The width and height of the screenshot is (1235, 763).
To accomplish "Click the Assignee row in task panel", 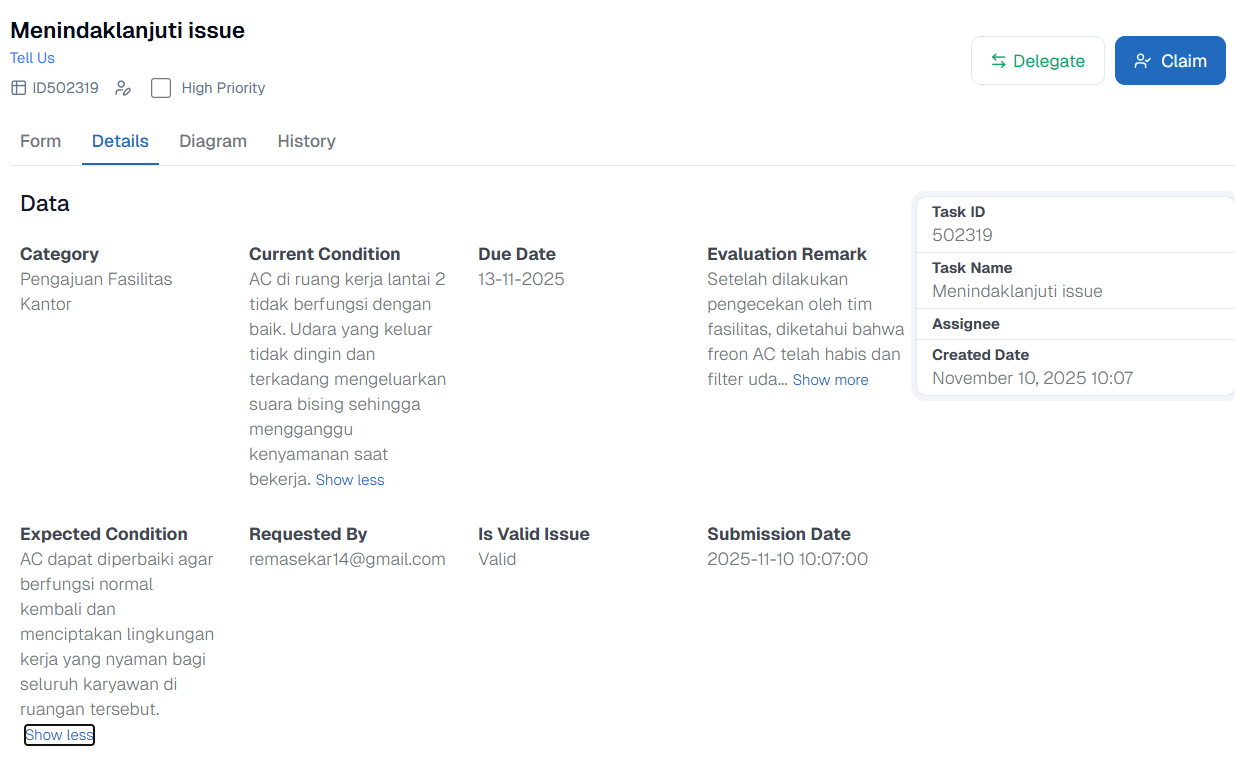I will click(1075, 324).
